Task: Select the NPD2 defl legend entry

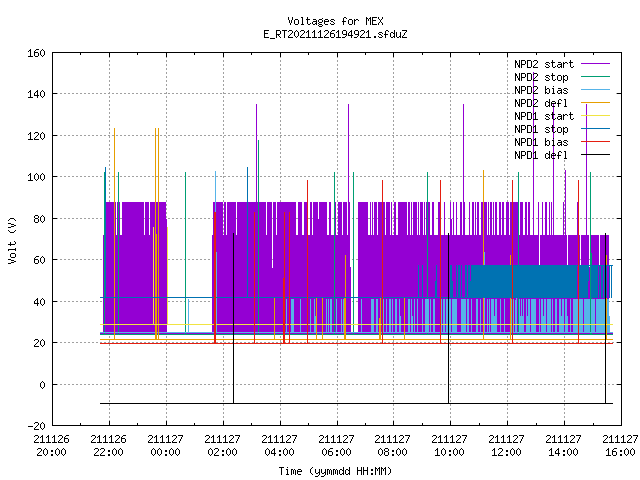Action: point(562,103)
